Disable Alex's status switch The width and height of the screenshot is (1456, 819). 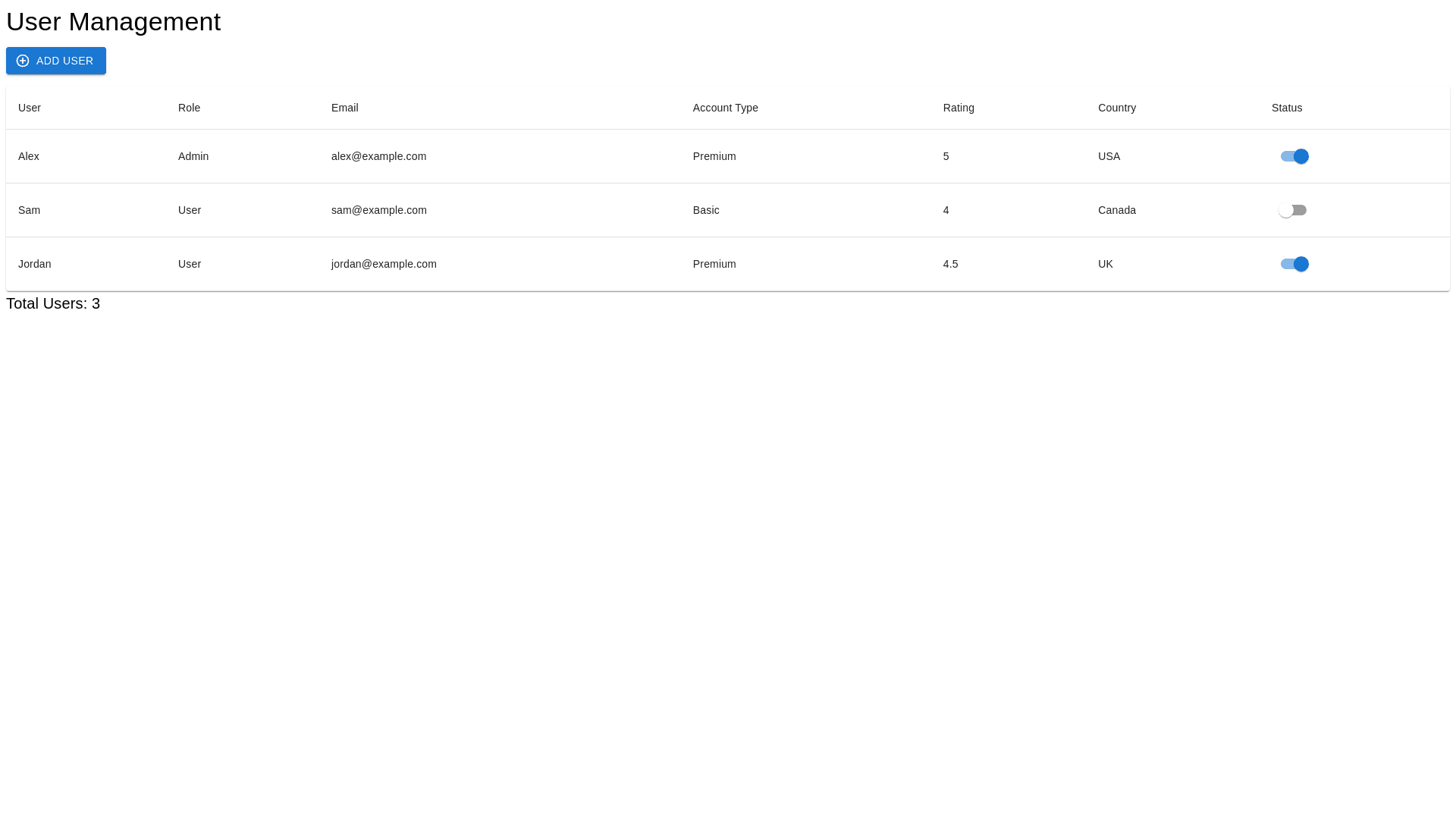1294,156
